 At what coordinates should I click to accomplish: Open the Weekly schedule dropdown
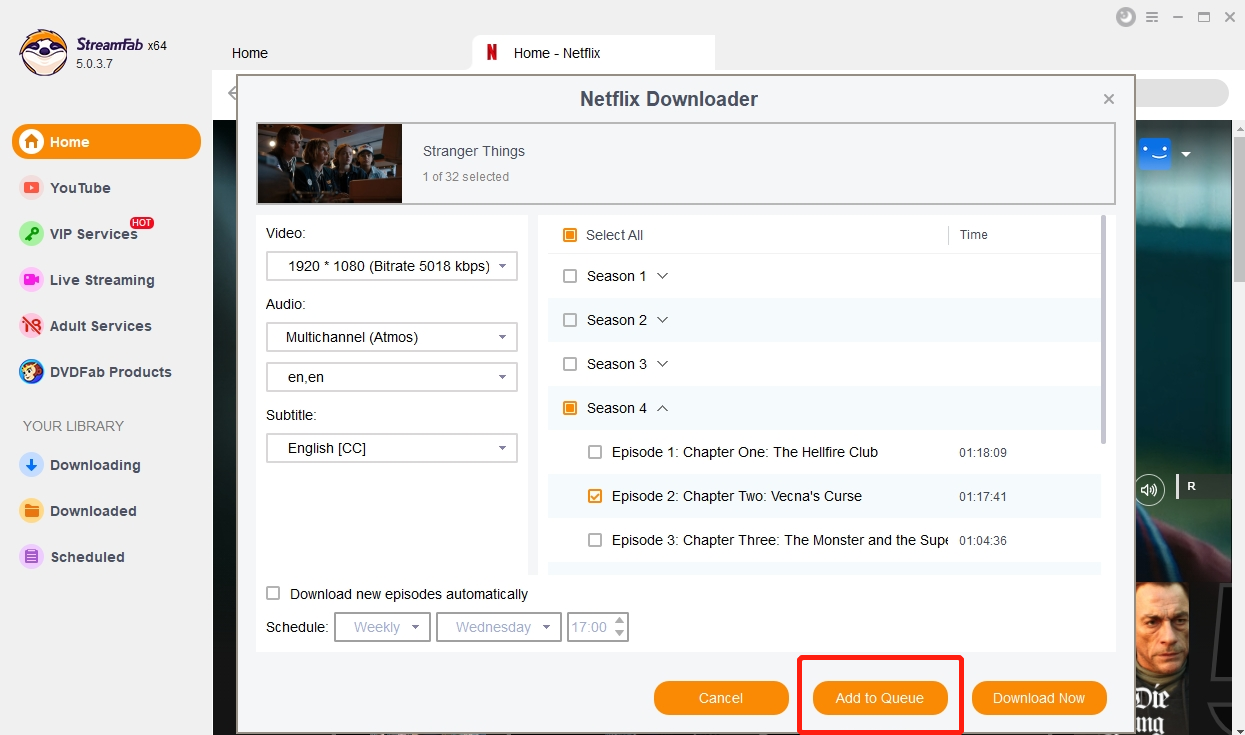coord(383,627)
